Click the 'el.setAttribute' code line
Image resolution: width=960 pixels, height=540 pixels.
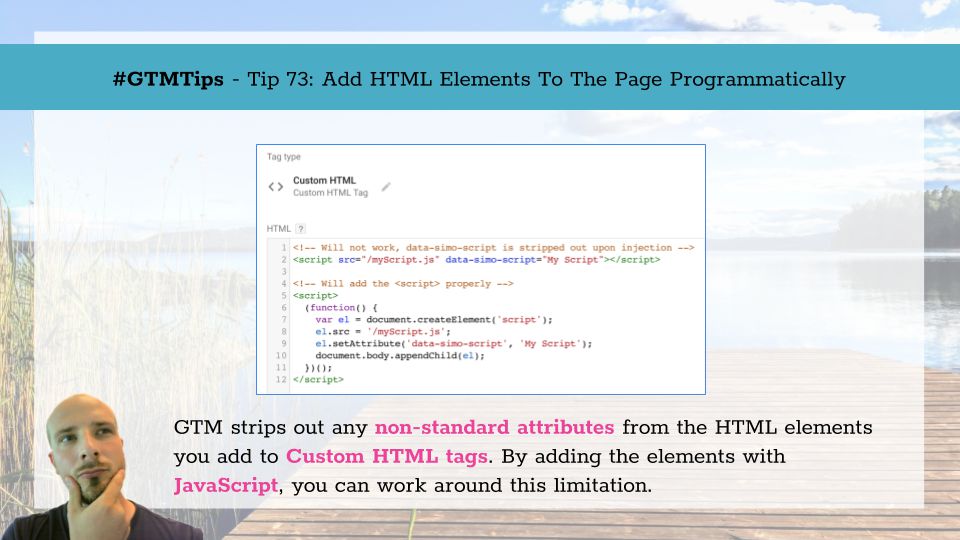(453, 343)
